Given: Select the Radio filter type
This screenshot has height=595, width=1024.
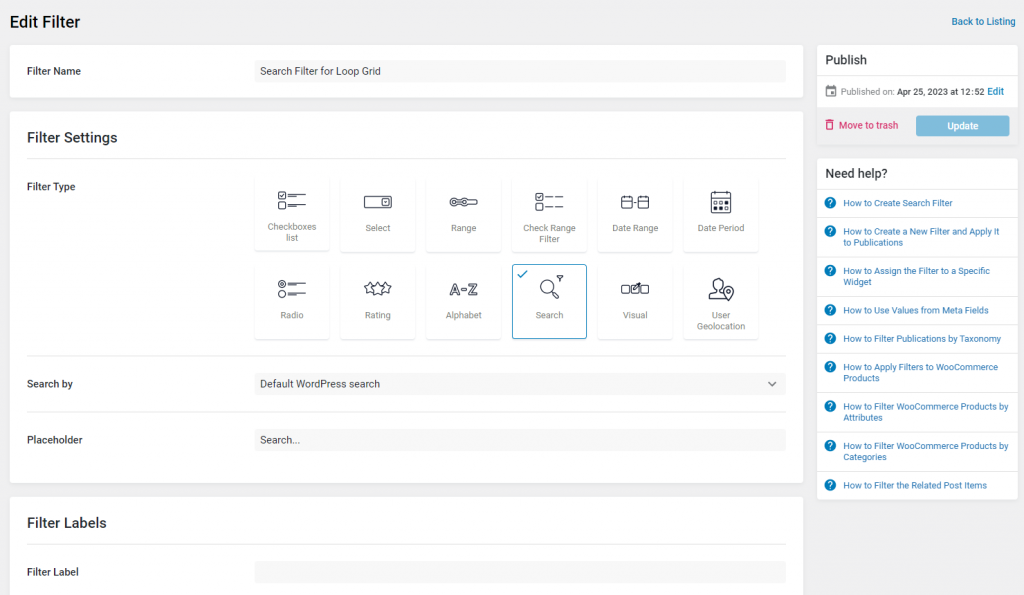Looking at the screenshot, I should (x=292, y=302).
